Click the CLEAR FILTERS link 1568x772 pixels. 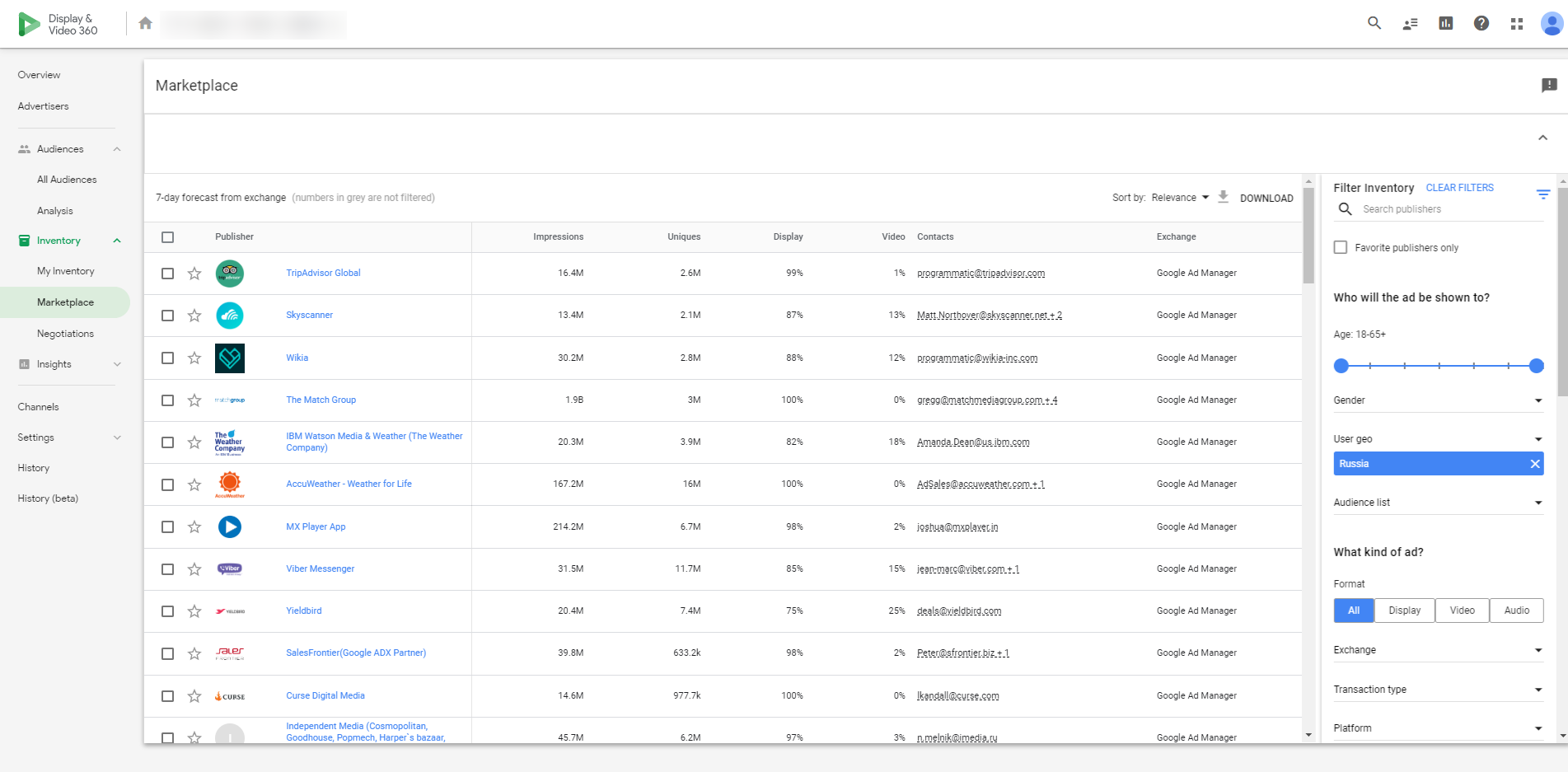point(1459,188)
